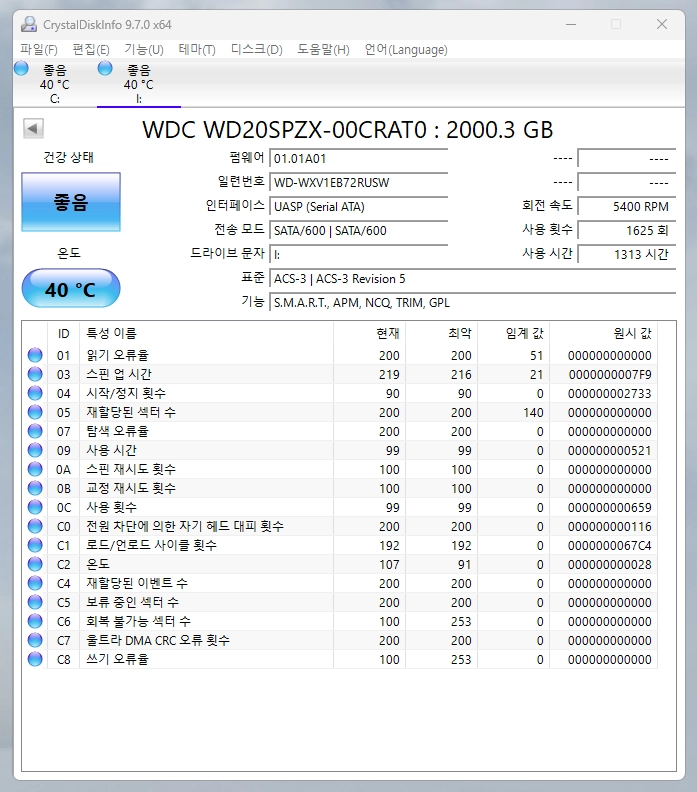
Task: Minimize the CrystalDiskInfo window
Action: click(x=571, y=24)
